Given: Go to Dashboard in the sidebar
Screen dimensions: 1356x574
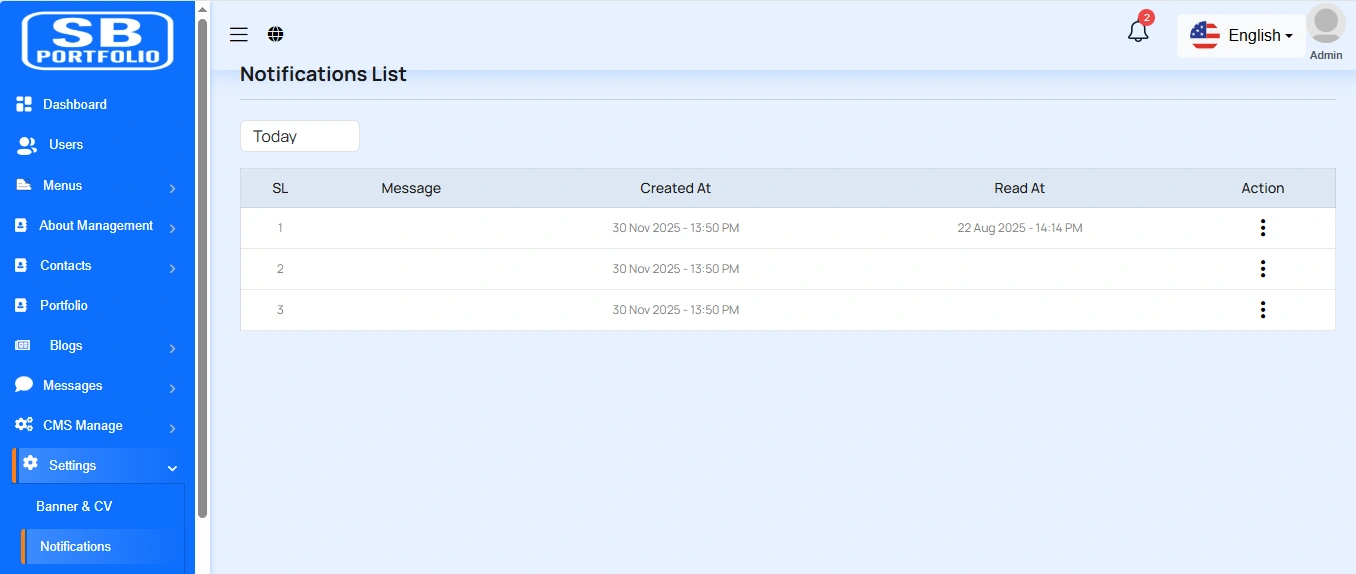Looking at the screenshot, I should click(74, 105).
